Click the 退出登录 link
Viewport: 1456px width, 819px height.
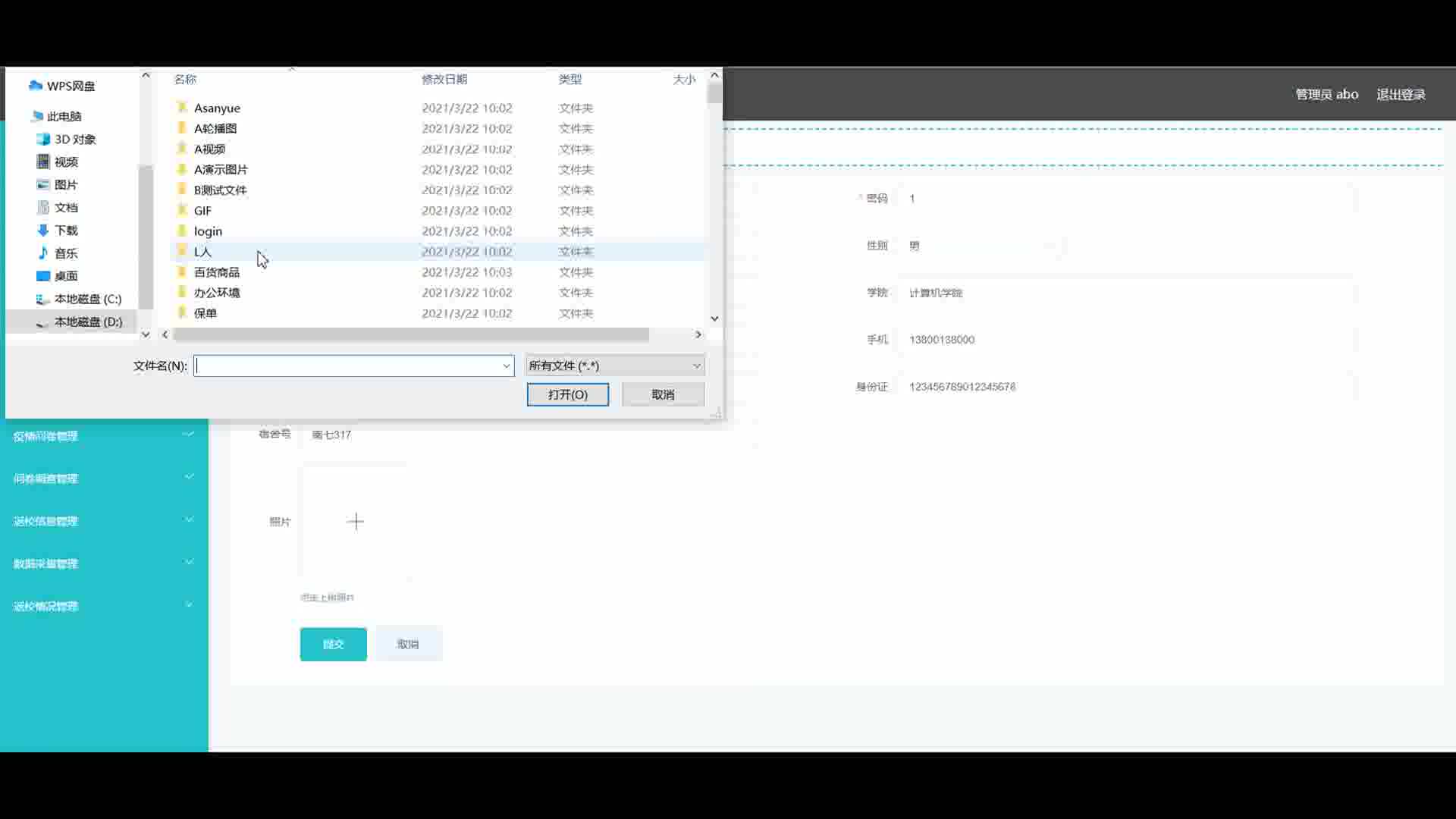click(1401, 94)
